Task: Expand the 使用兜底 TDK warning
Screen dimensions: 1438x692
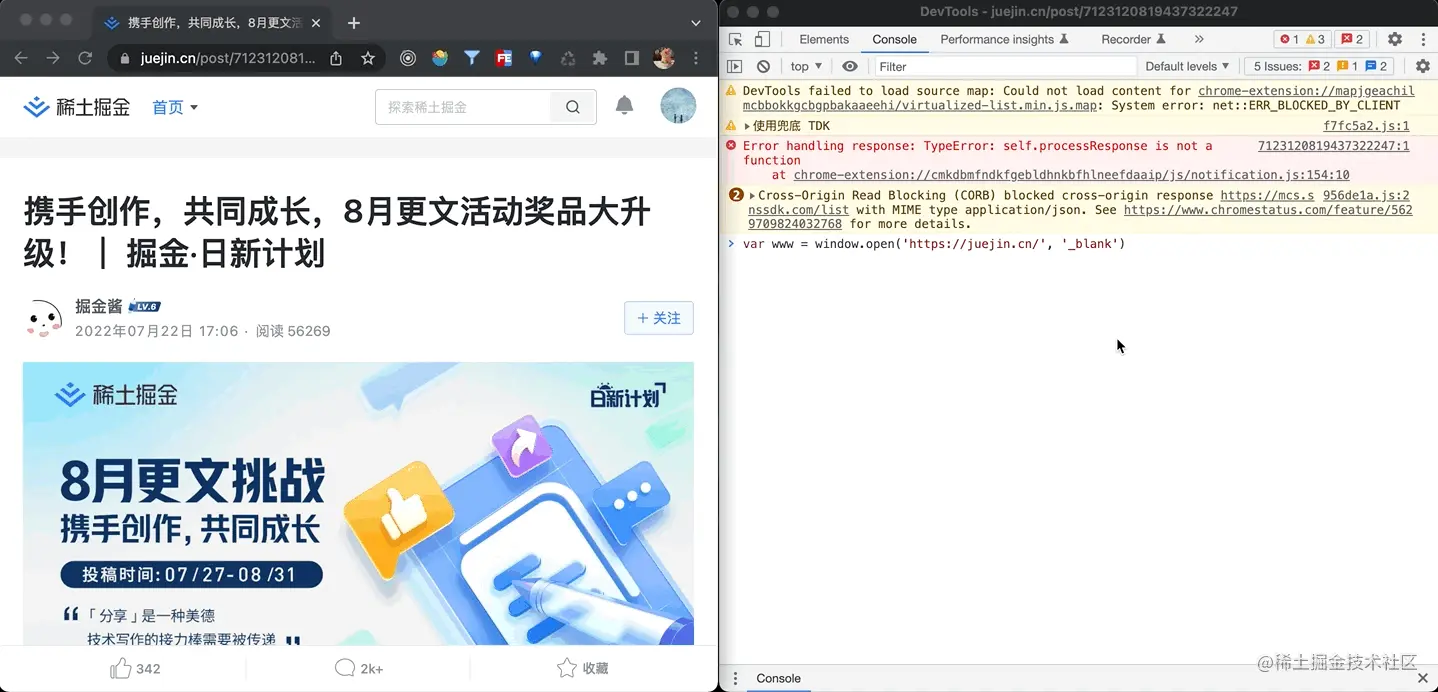Action: 747,126
